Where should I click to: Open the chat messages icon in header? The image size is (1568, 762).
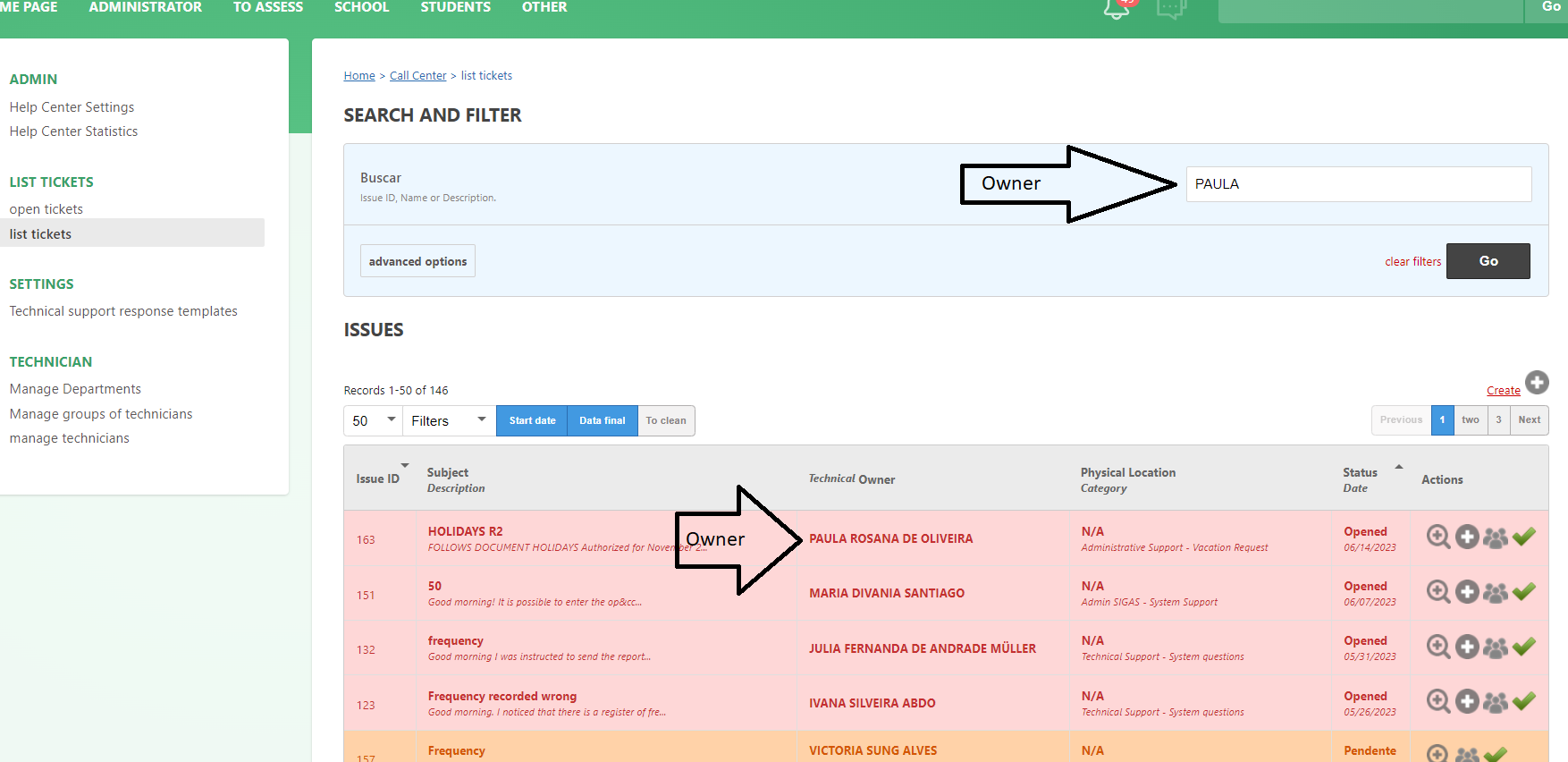click(x=1170, y=8)
